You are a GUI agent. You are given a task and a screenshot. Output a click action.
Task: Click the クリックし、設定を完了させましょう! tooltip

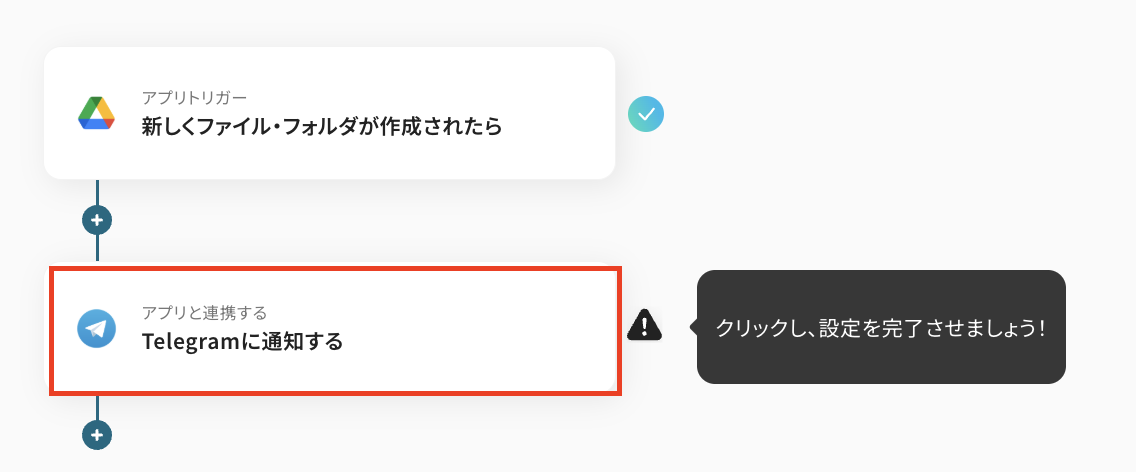click(881, 327)
